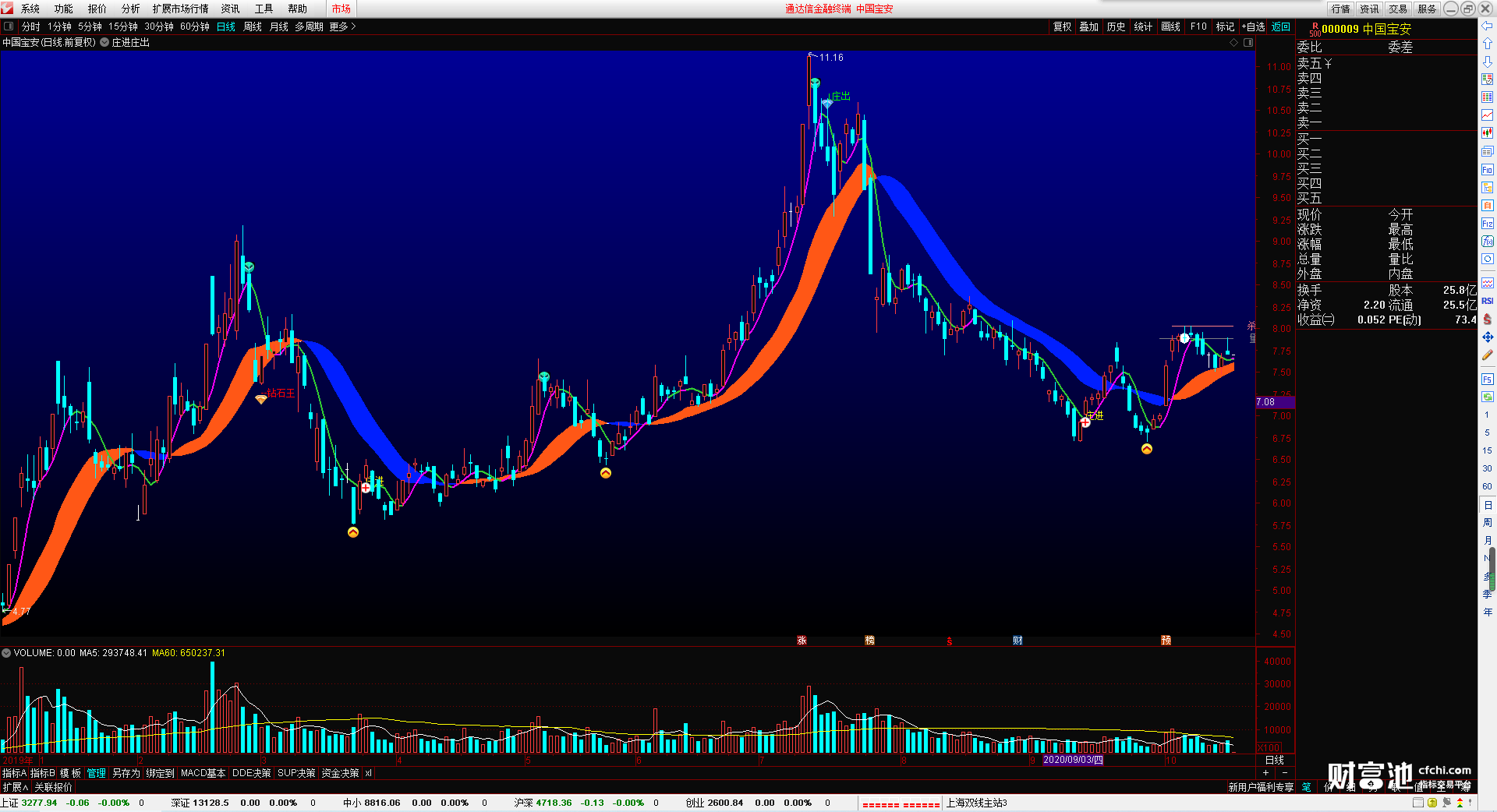Select the pencil drawing tool icon
Image resolution: width=1497 pixels, height=812 pixels.
click(1487, 355)
